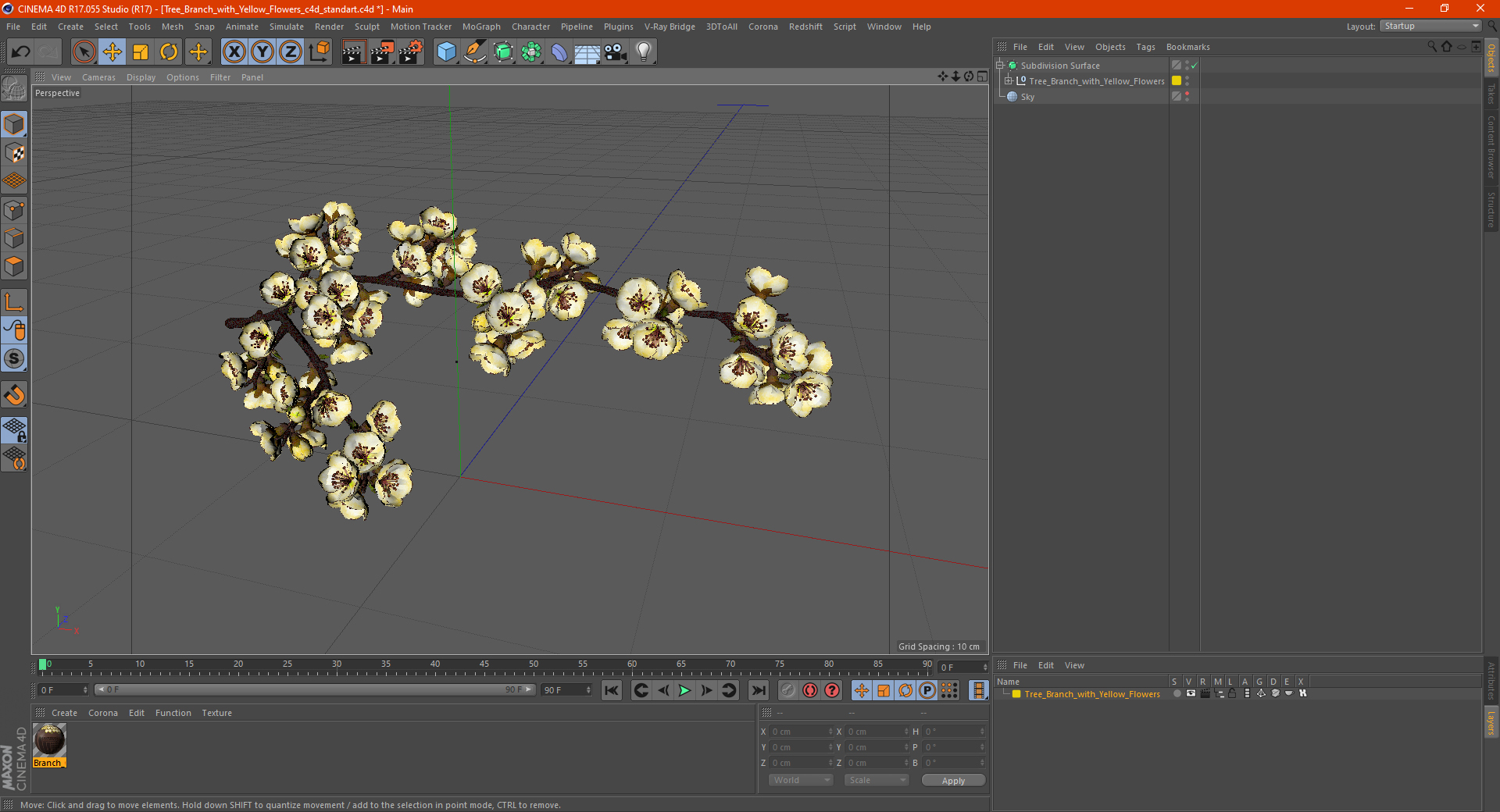Open the World coordinate dropdown
This screenshot has height=812, width=1500.
click(801, 780)
